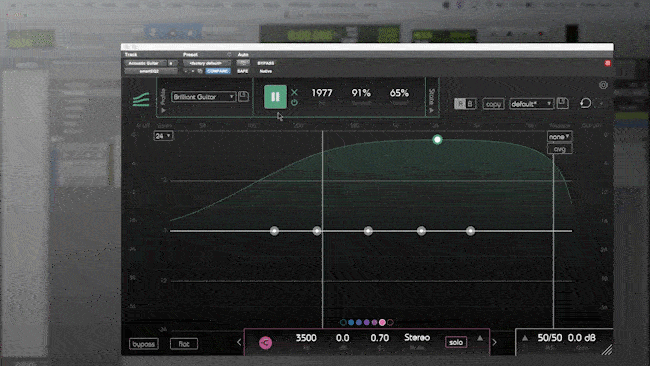This screenshot has width=650, height=366.
Task: Toggle the plugin bypass button at bottom left
Action: click(143, 344)
